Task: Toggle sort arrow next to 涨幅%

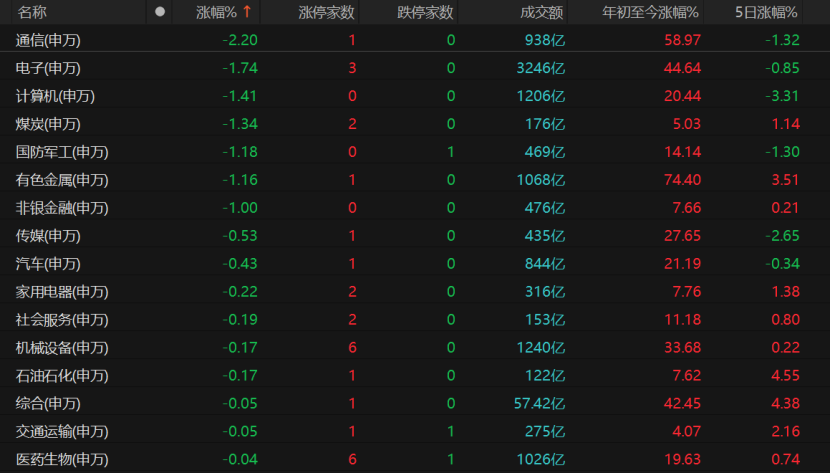Action: click(x=247, y=12)
